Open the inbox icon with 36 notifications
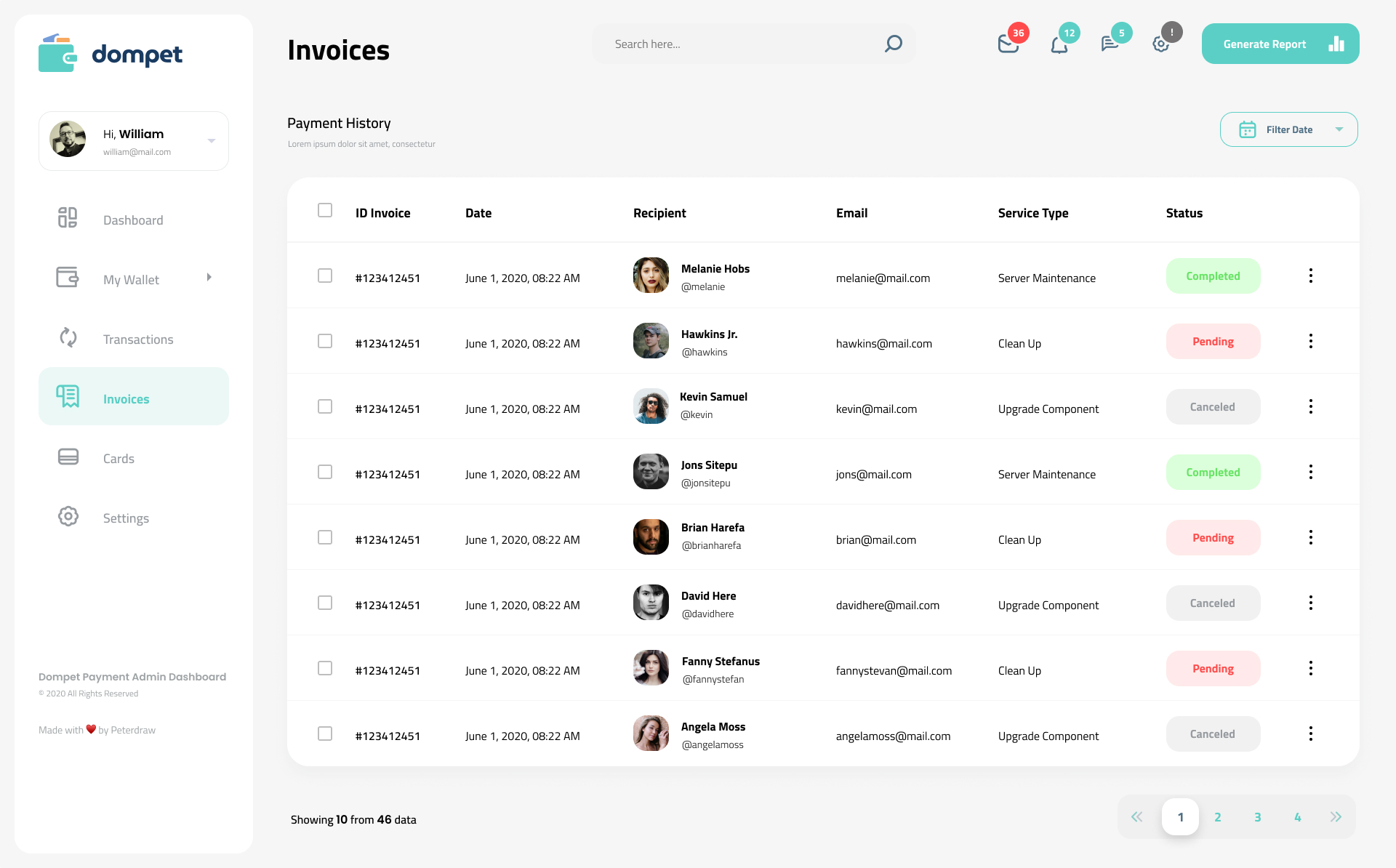 click(x=1009, y=42)
